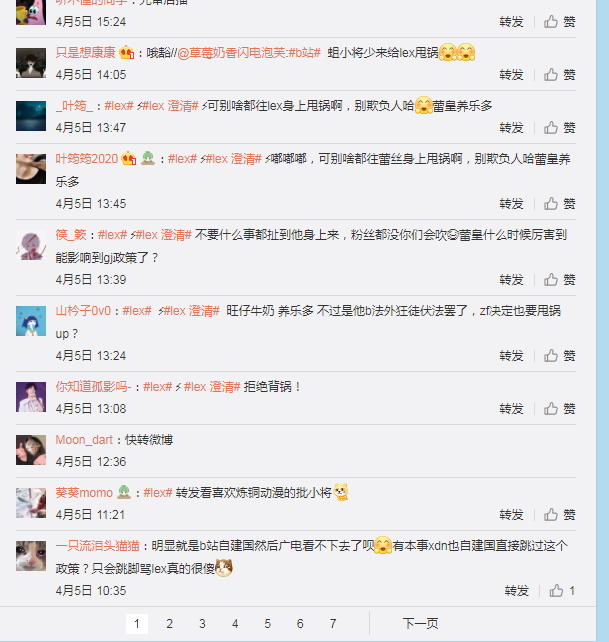Click 葵葵momo's avatar thumbnail
This screenshot has width=609, height=642.
[31, 503]
